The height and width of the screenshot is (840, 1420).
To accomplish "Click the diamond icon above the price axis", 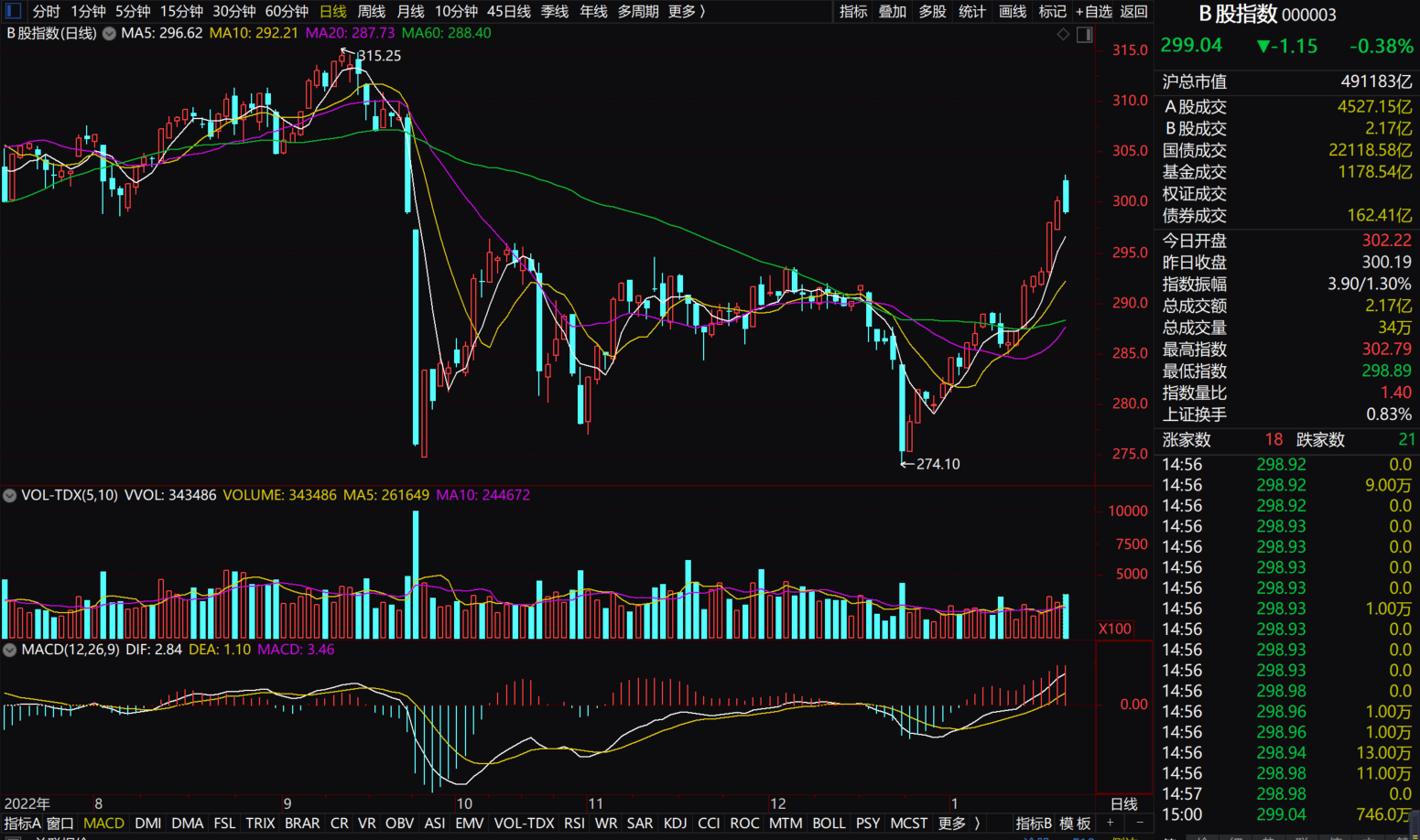I will click(1063, 34).
